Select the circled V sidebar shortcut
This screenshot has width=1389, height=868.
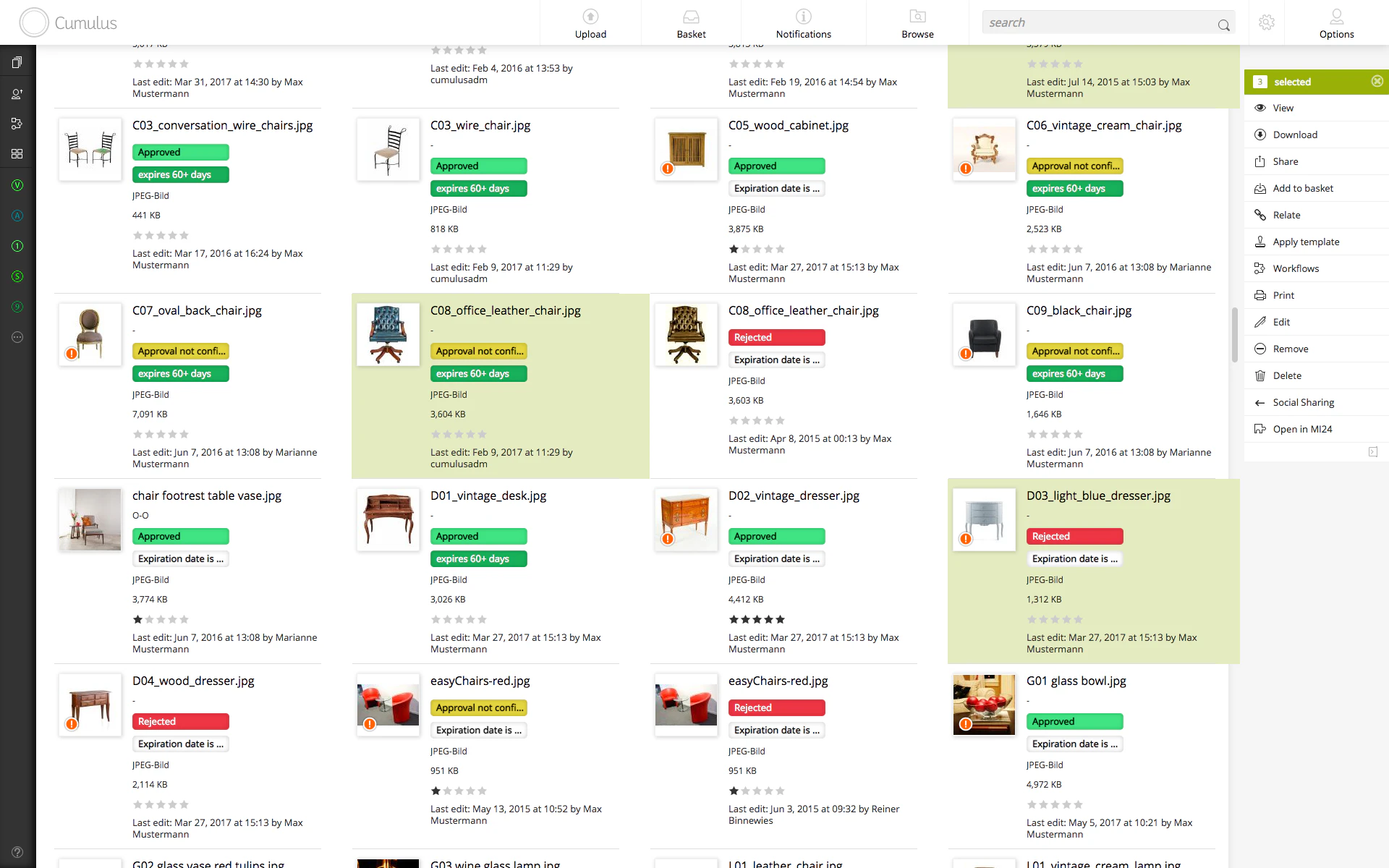point(17,185)
